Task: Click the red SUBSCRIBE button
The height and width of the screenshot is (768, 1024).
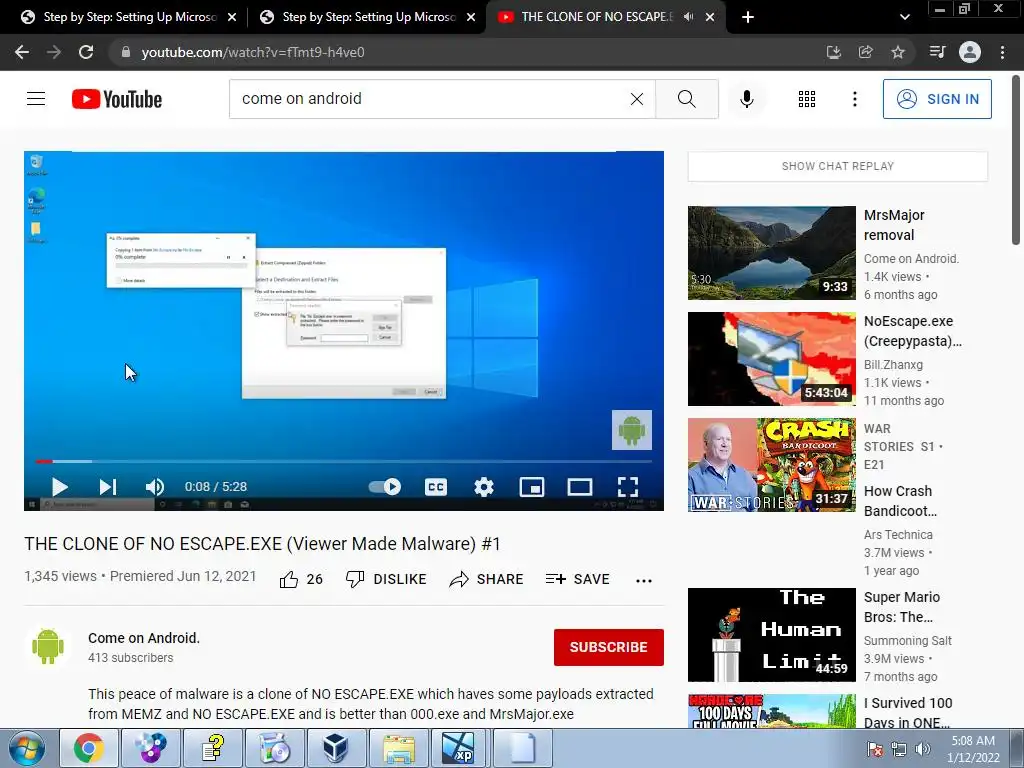Action: [x=609, y=647]
